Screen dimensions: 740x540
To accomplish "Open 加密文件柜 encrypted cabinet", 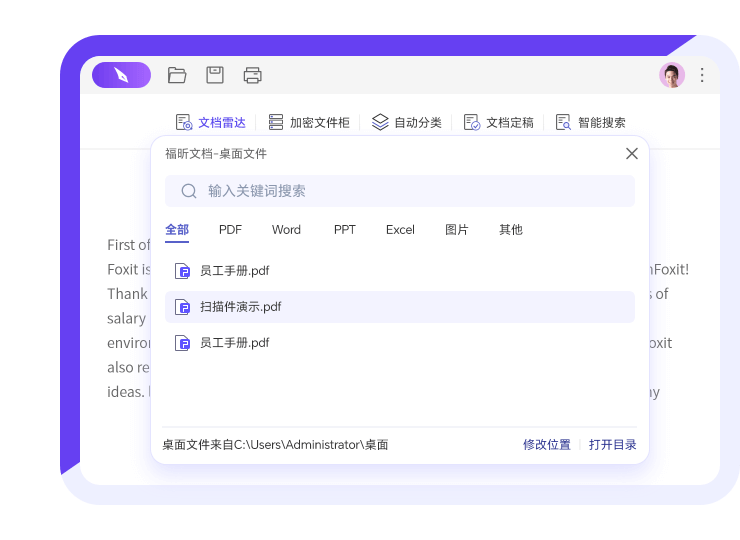I will tap(309, 123).
